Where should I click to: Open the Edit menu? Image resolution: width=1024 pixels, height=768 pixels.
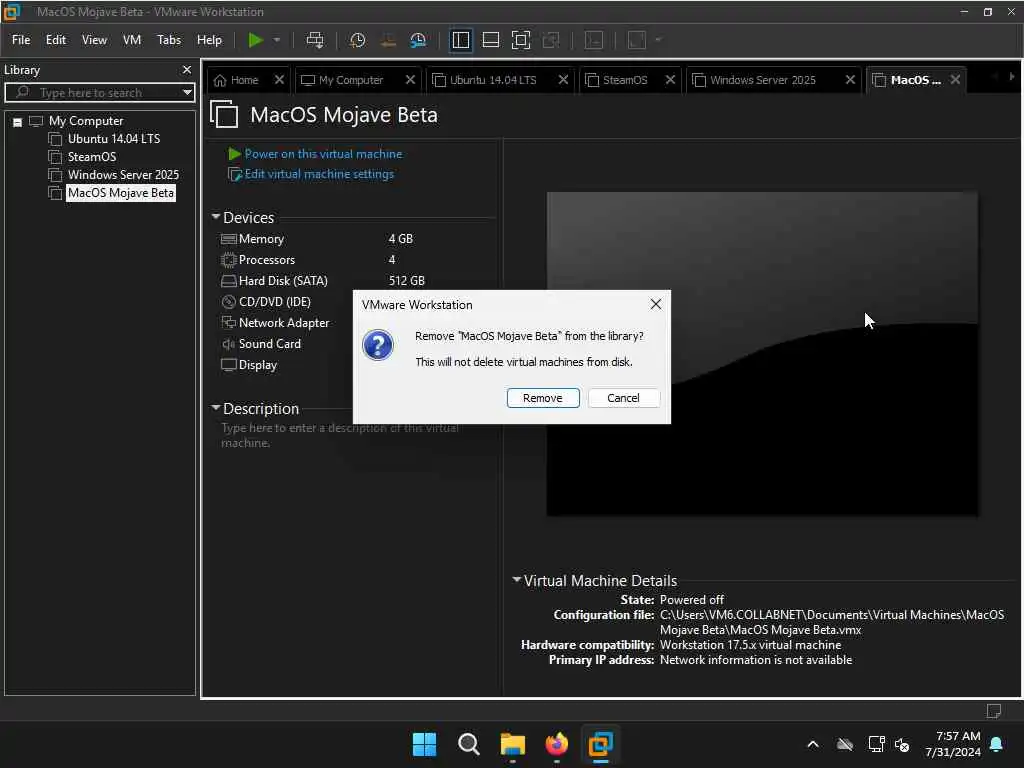pyautogui.click(x=56, y=40)
